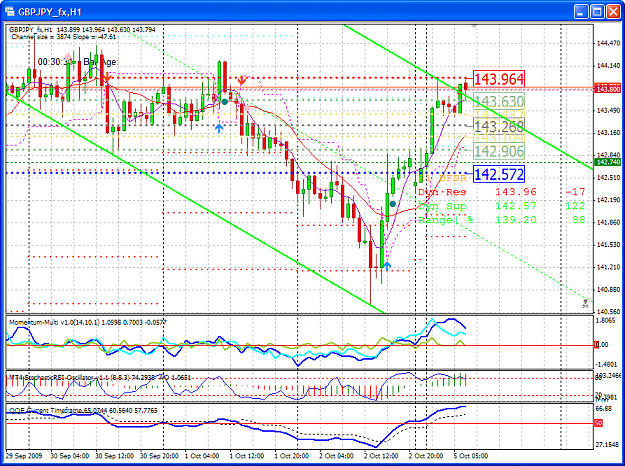Click the 5 Oct 05:00 time axis label
This screenshot has width=625, height=466.
pyautogui.click(x=471, y=456)
